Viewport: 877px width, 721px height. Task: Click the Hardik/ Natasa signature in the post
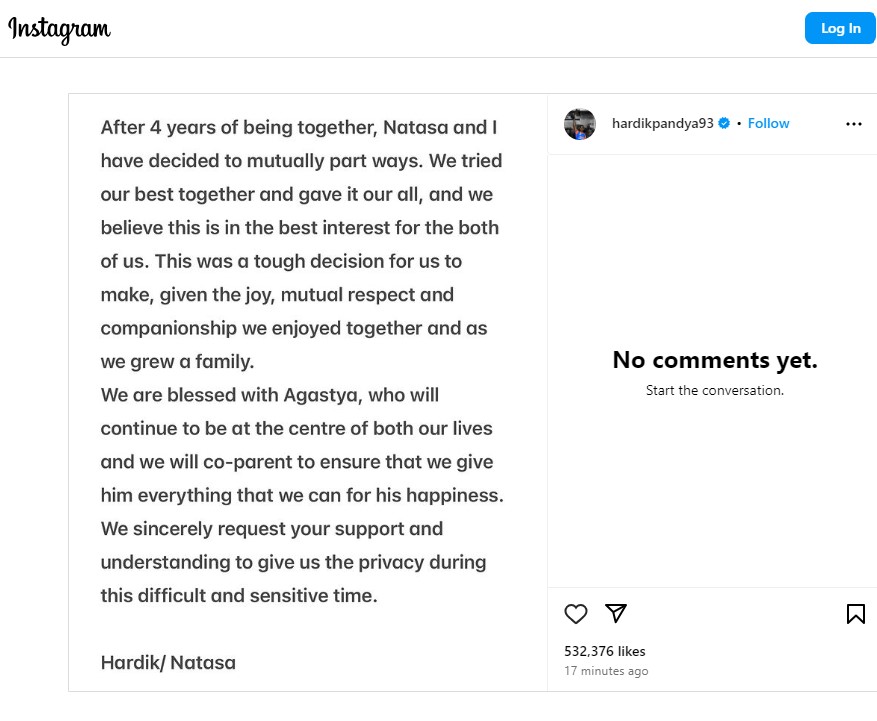[x=168, y=663]
